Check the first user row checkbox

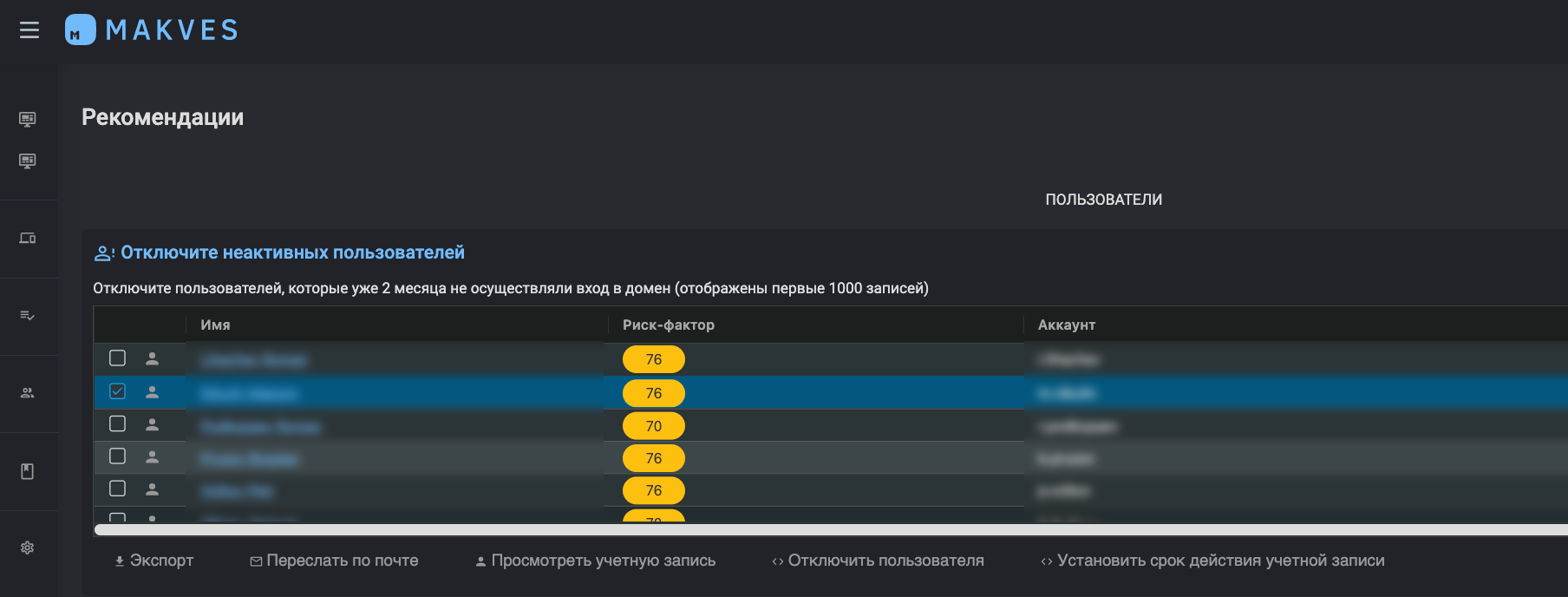(118, 358)
